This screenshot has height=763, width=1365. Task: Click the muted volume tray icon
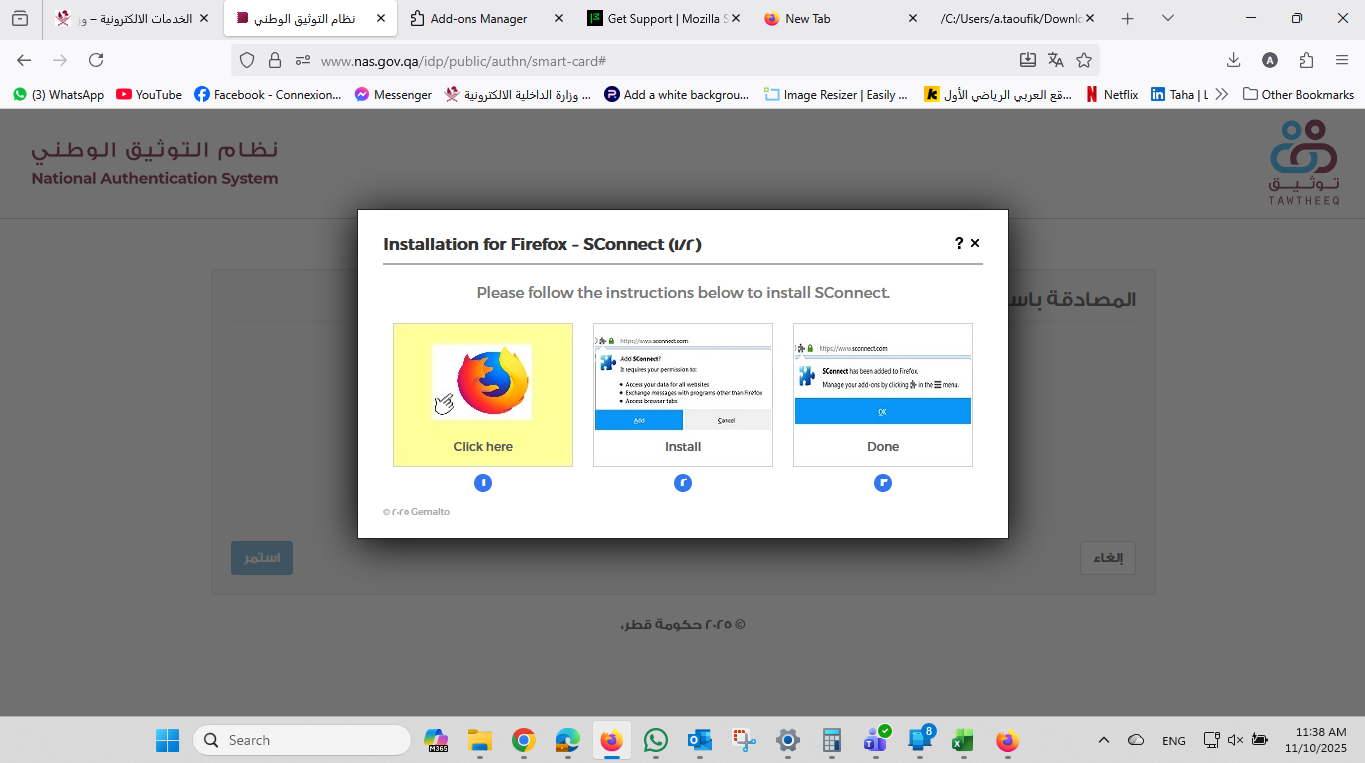[x=1235, y=740]
